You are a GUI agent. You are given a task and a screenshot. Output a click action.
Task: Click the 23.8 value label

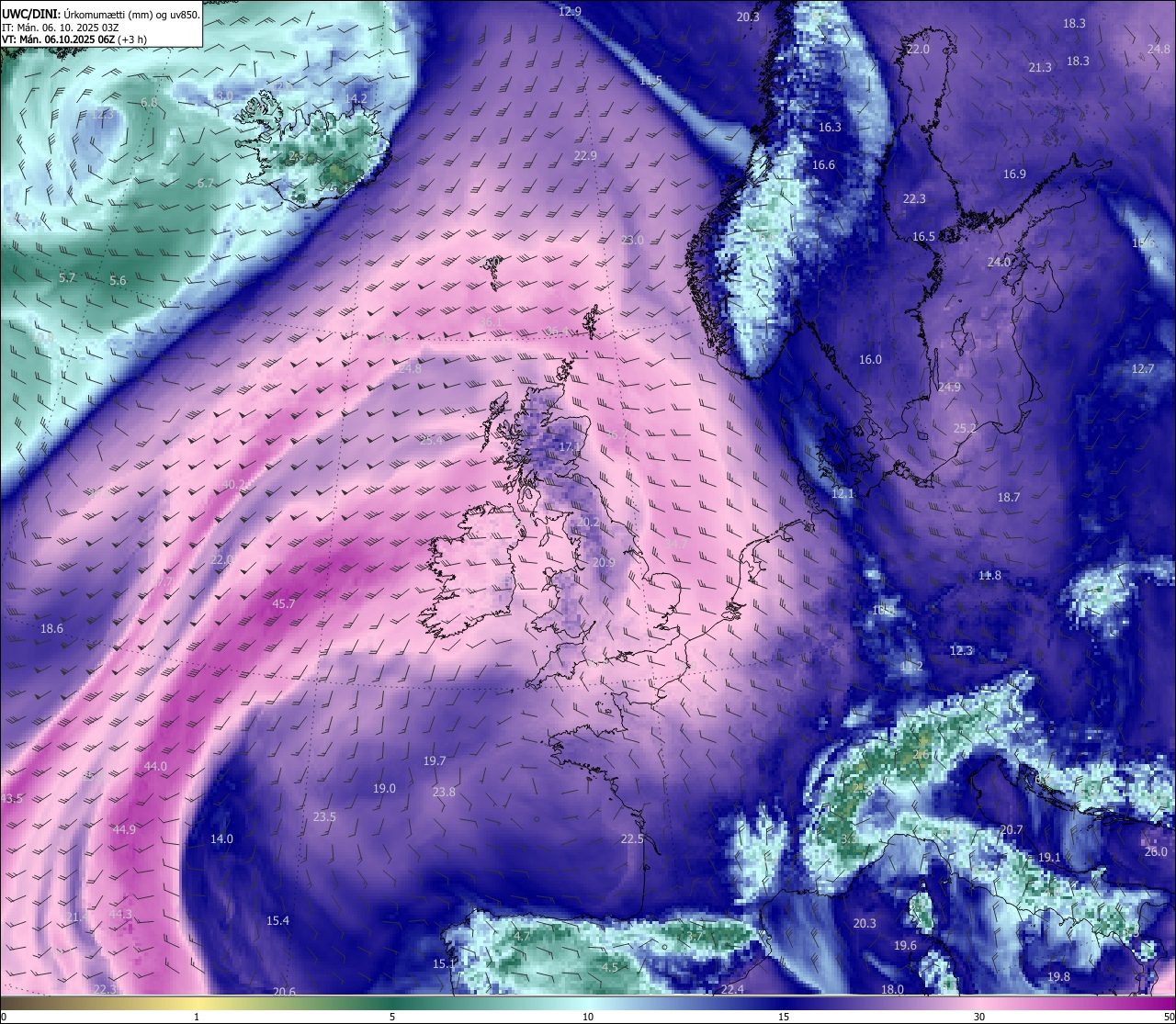[x=444, y=793]
